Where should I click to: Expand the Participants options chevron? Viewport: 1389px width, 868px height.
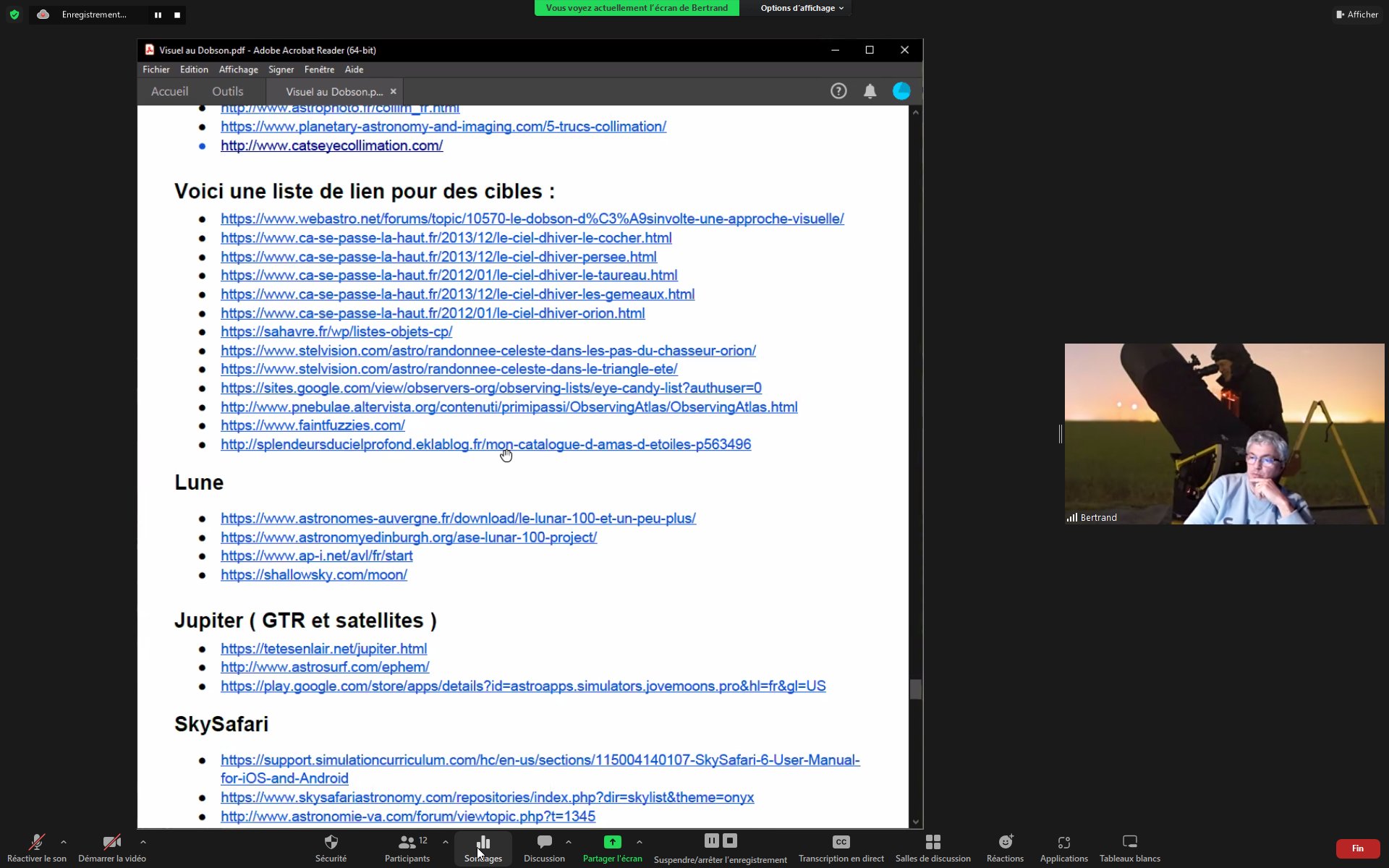tap(446, 842)
